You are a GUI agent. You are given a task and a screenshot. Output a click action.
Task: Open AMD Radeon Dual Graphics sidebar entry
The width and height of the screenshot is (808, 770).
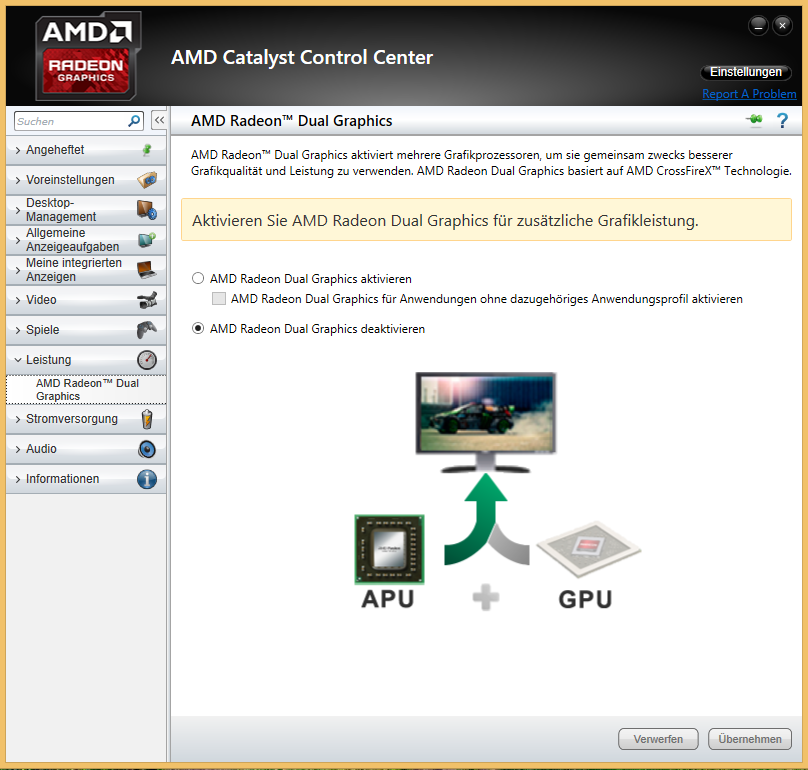pyautogui.click(x=86, y=390)
